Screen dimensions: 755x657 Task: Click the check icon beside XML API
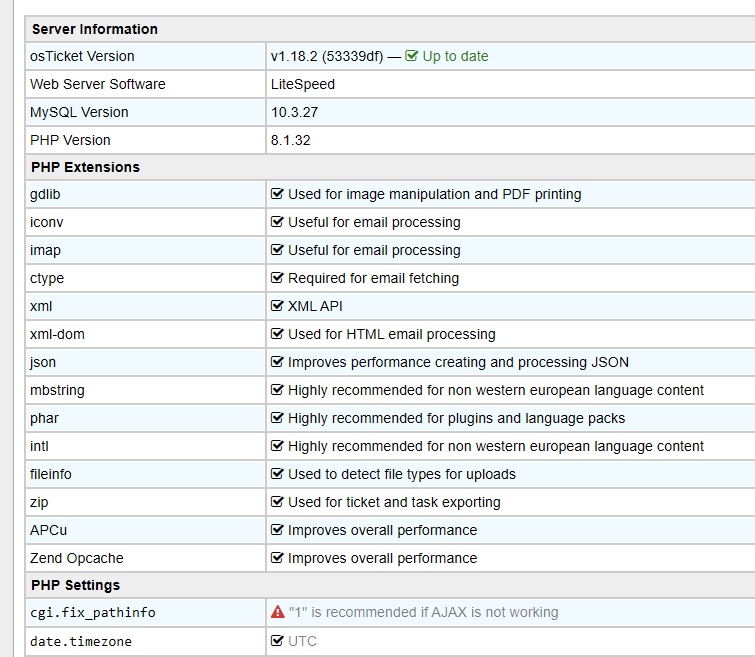coord(278,306)
